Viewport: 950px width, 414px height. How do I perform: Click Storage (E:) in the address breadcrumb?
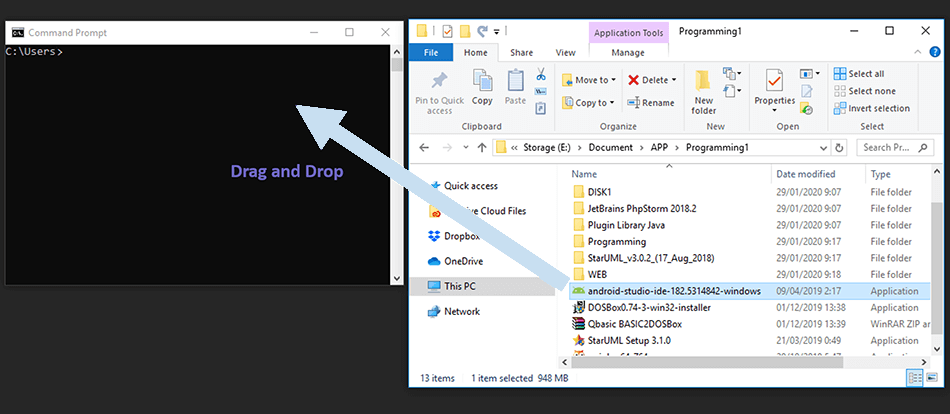[548, 147]
